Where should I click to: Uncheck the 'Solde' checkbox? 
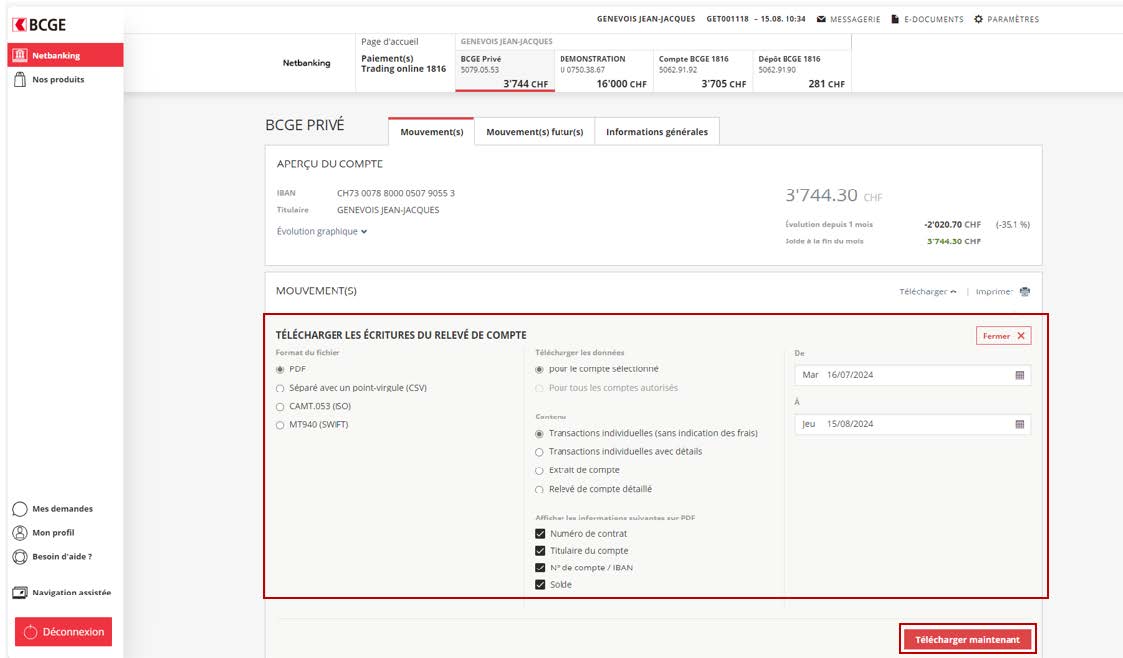click(540, 585)
